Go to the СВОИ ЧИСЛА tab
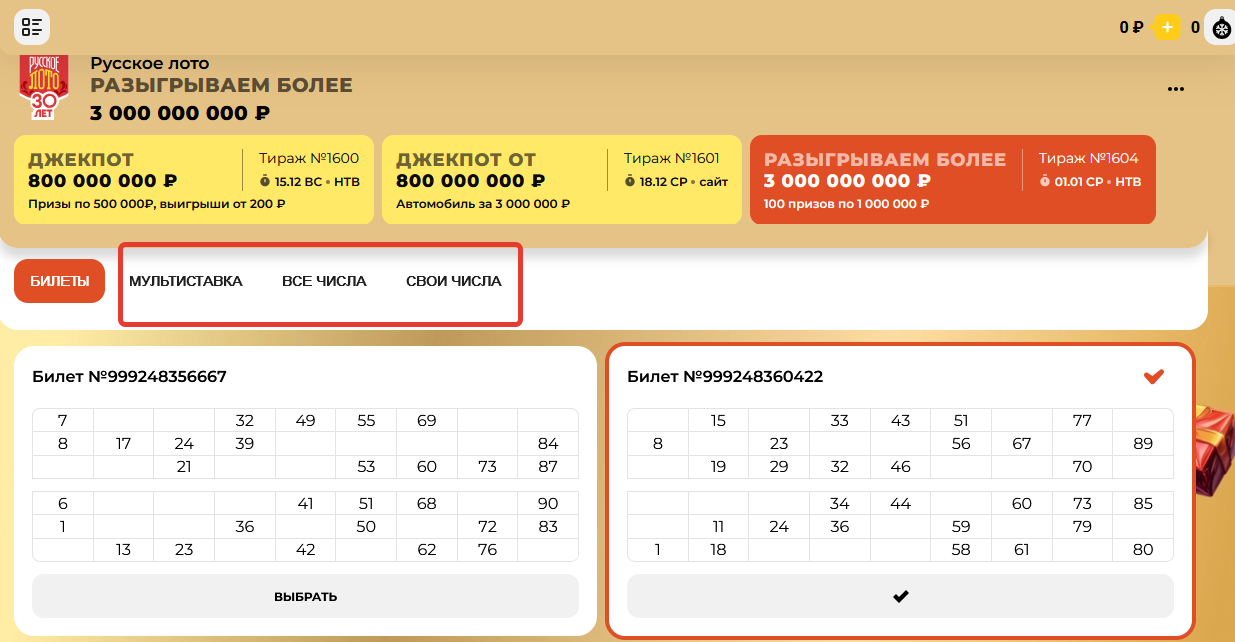Image resolution: width=1235 pixels, height=642 pixels. (x=453, y=281)
